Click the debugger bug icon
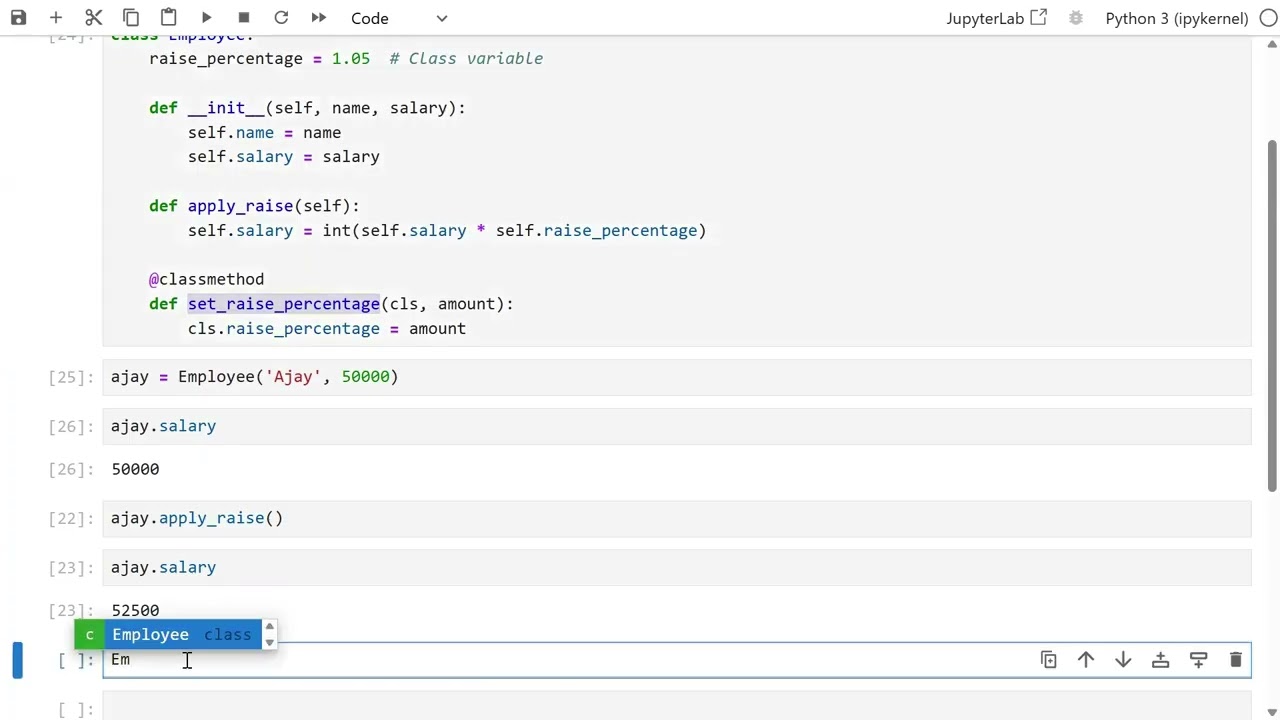1280x720 pixels. coord(1076,18)
